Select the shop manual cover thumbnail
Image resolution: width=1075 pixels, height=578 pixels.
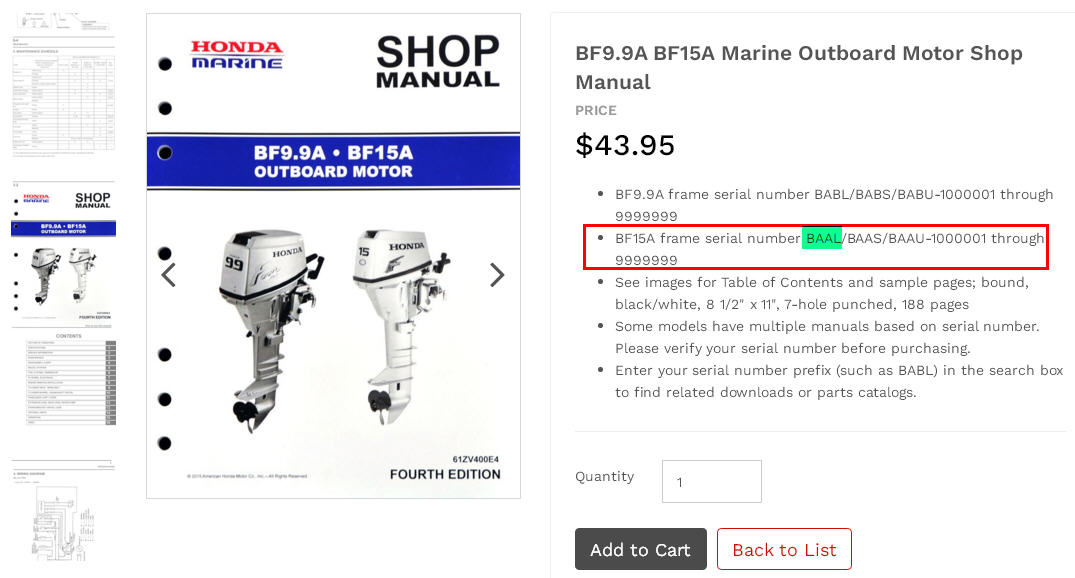(x=63, y=254)
